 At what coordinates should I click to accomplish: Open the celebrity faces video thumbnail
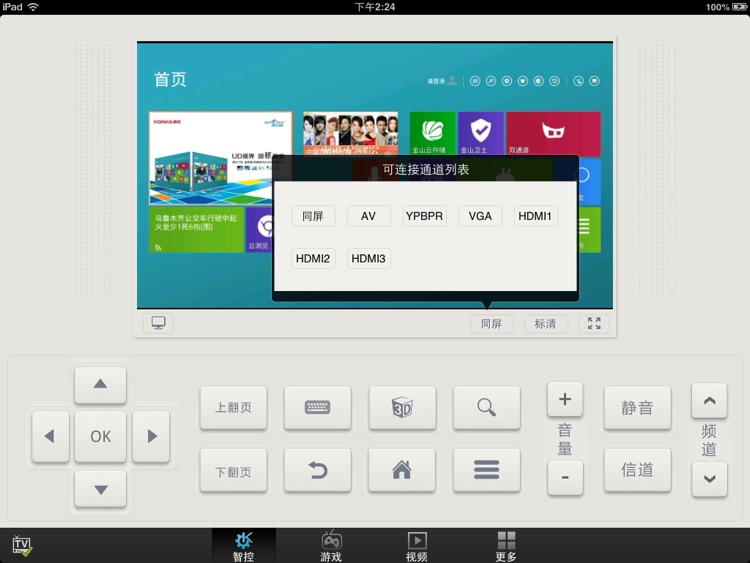(351, 133)
